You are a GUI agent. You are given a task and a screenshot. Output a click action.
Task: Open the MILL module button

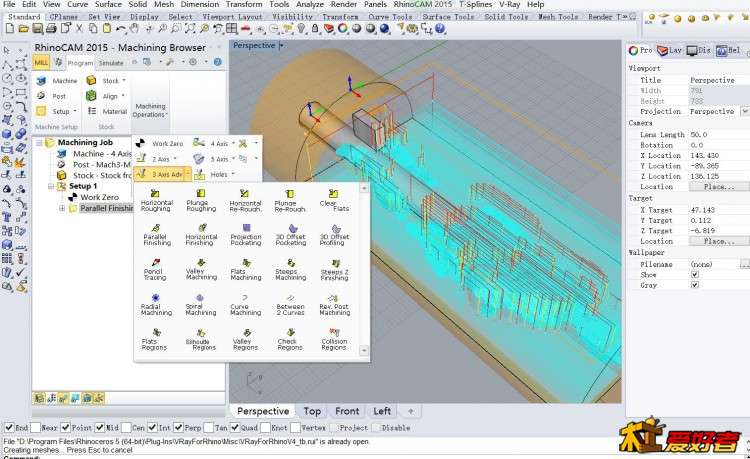[41, 62]
